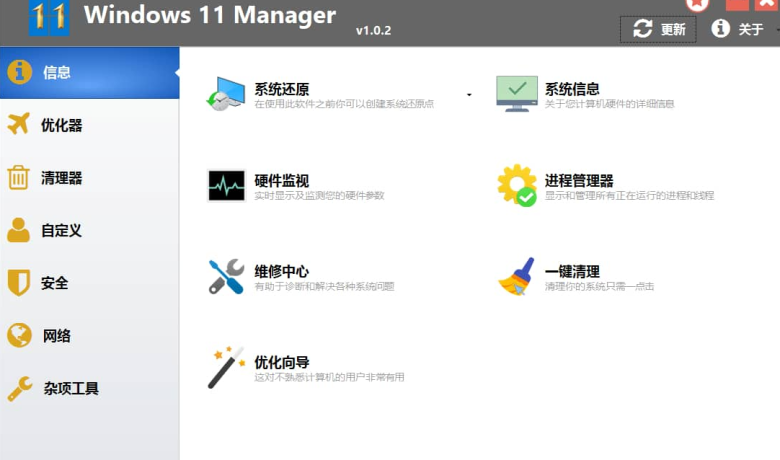Click the wrench icon for 杂项工具
The image size is (780, 460).
[x=20, y=388]
